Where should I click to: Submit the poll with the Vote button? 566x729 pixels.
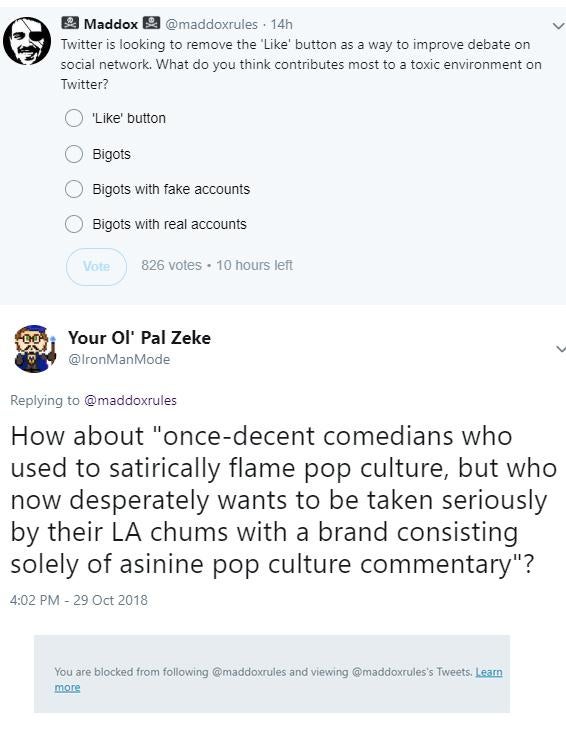point(96,266)
